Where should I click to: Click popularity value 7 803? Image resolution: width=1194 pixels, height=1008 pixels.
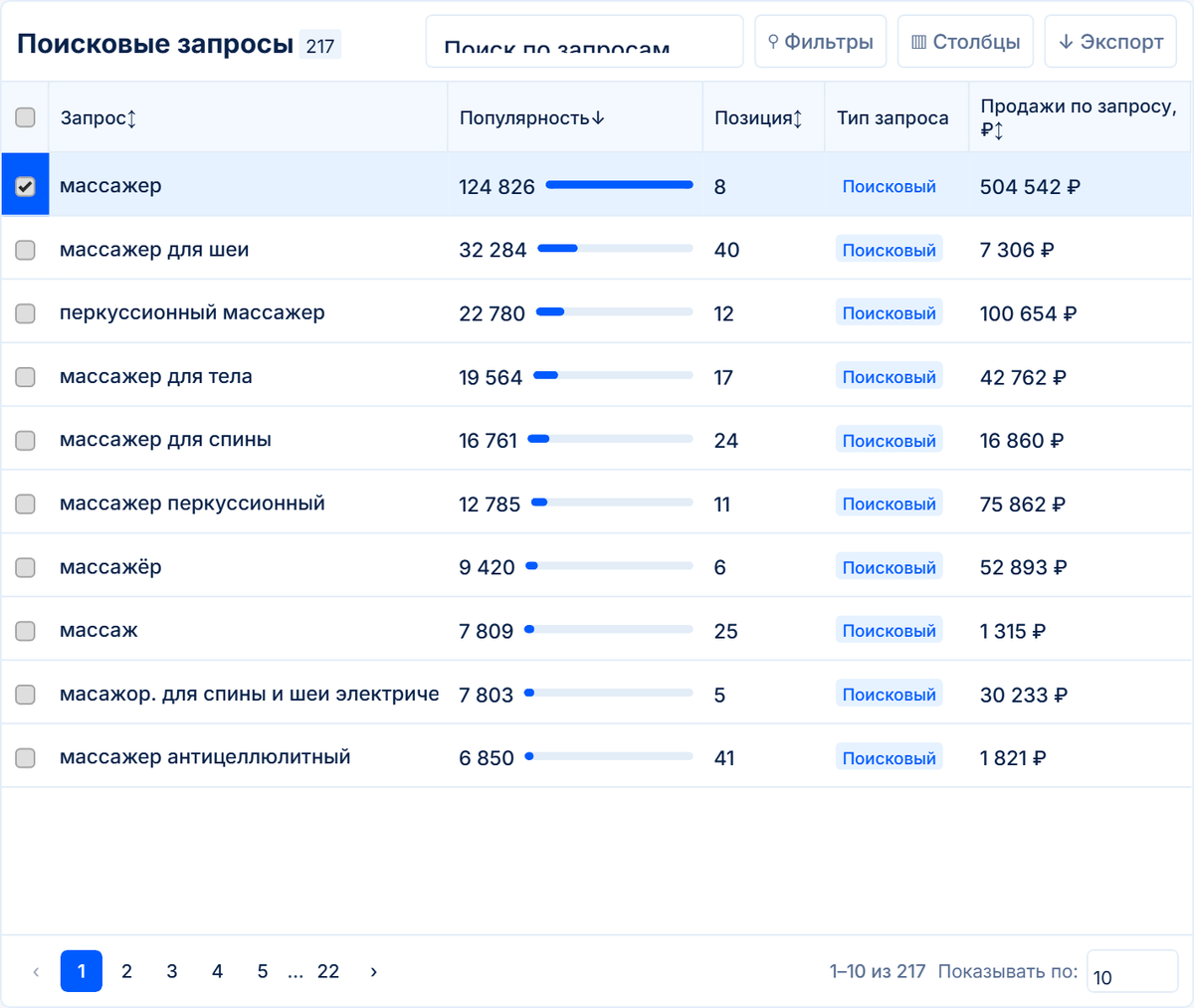(486, 695)
